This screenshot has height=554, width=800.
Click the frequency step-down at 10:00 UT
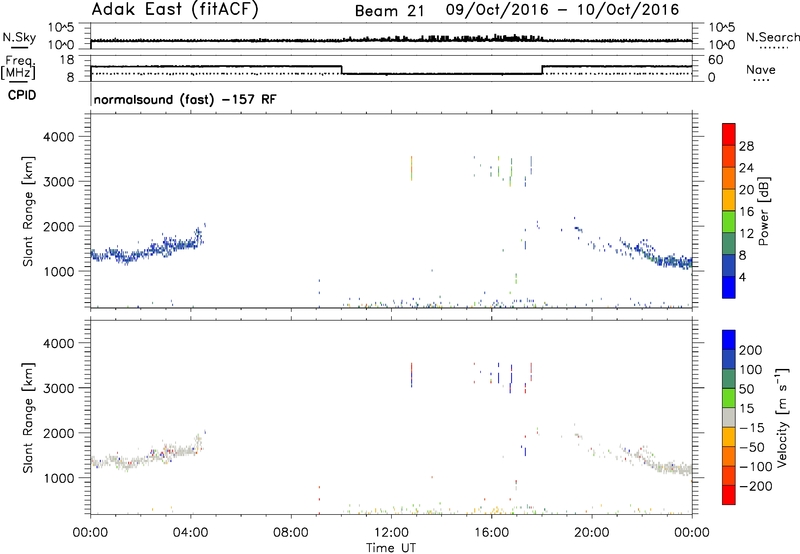click(x=341, y=70)
